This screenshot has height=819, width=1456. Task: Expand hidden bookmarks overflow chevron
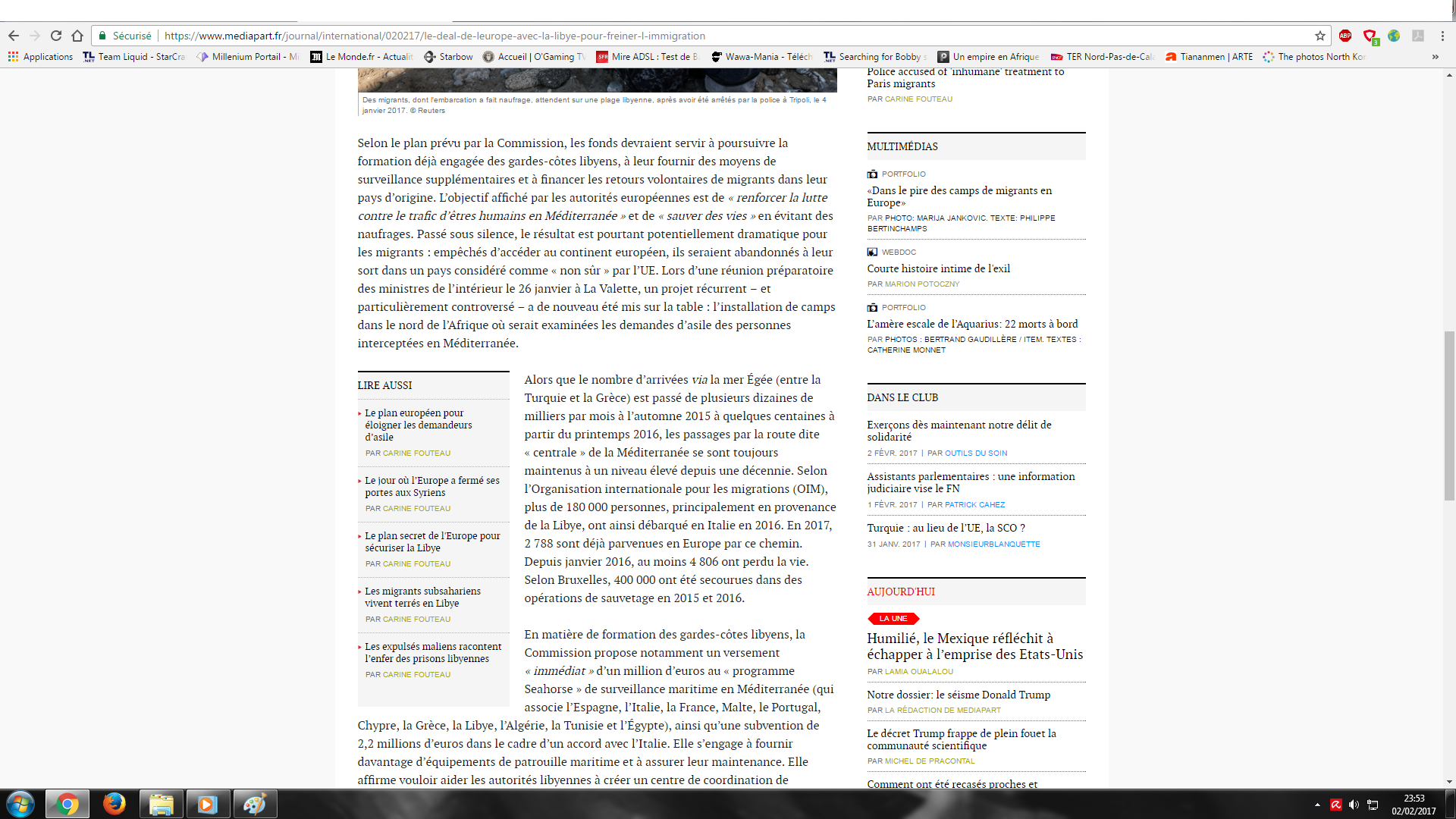(1435, 57)
